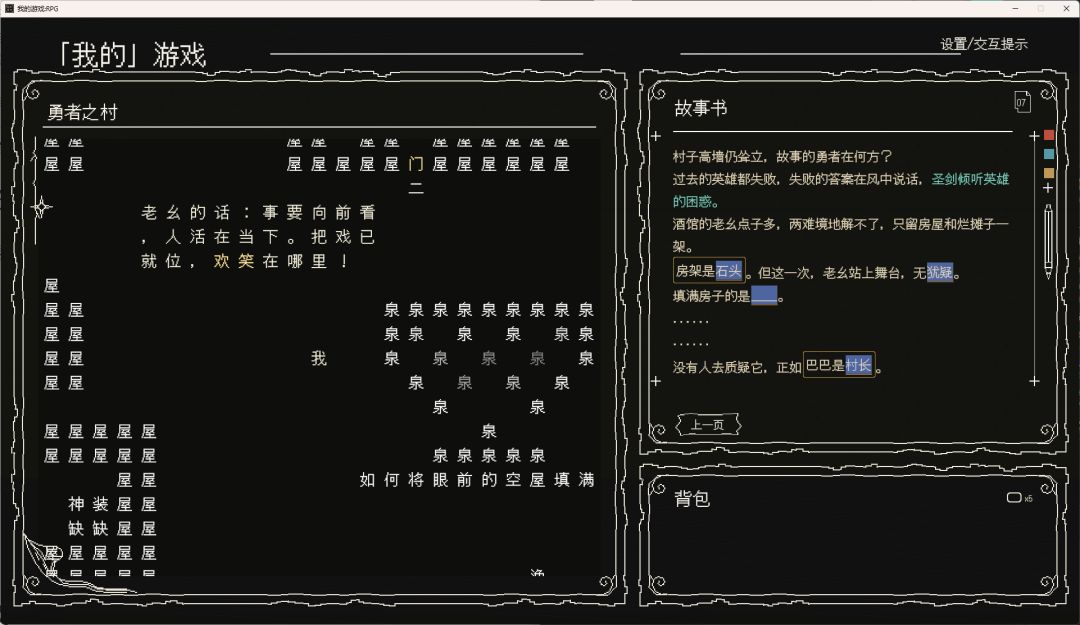Click the 故事书 panel heading
Viewport: 1080px width, 625px height.
coord(700,107)
